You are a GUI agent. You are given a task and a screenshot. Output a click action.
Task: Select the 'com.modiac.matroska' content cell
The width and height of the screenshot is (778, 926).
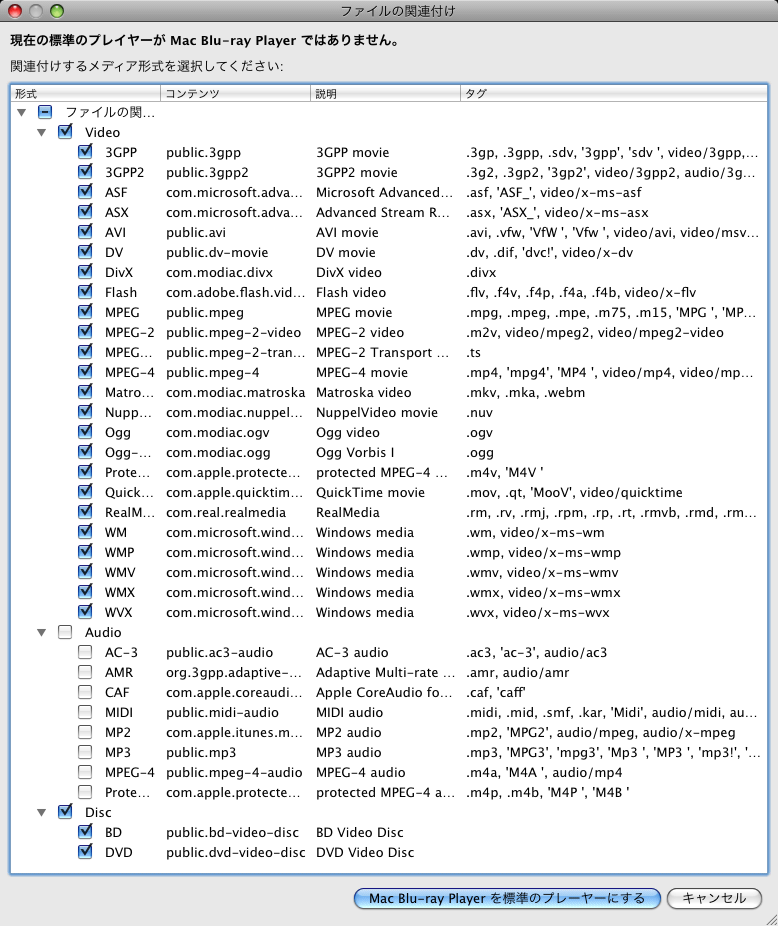[236, 393]
